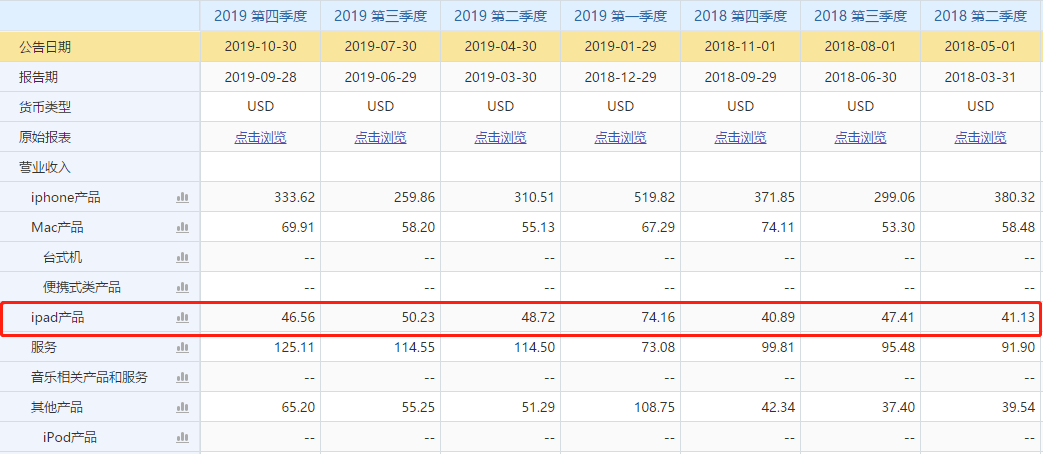Open the chart icon for 便携式类产品 row
This screenshot has height=454, width=1043.
(x=182, y=287)
